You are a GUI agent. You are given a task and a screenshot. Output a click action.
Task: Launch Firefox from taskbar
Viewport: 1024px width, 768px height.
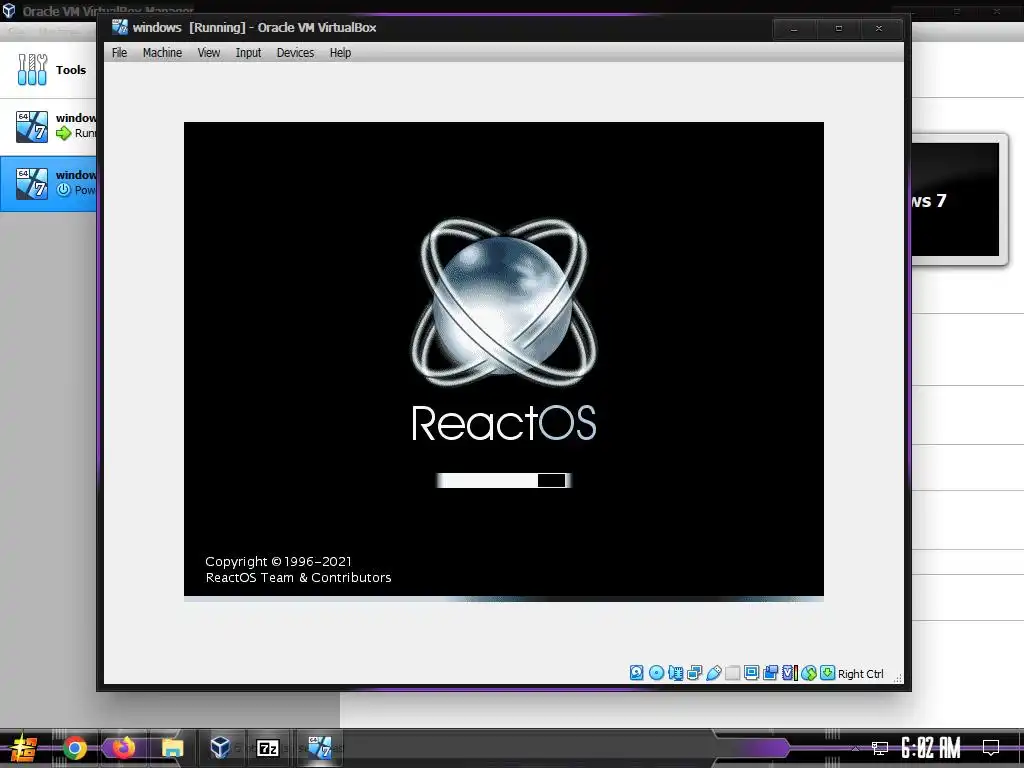point(123,748)
